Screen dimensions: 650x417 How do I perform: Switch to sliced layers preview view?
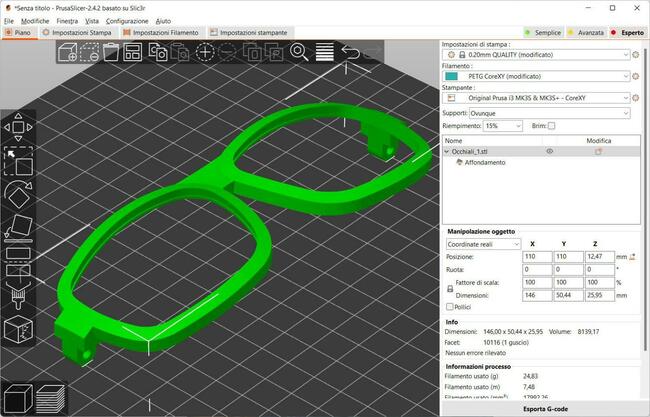click(x=50, y=399)
